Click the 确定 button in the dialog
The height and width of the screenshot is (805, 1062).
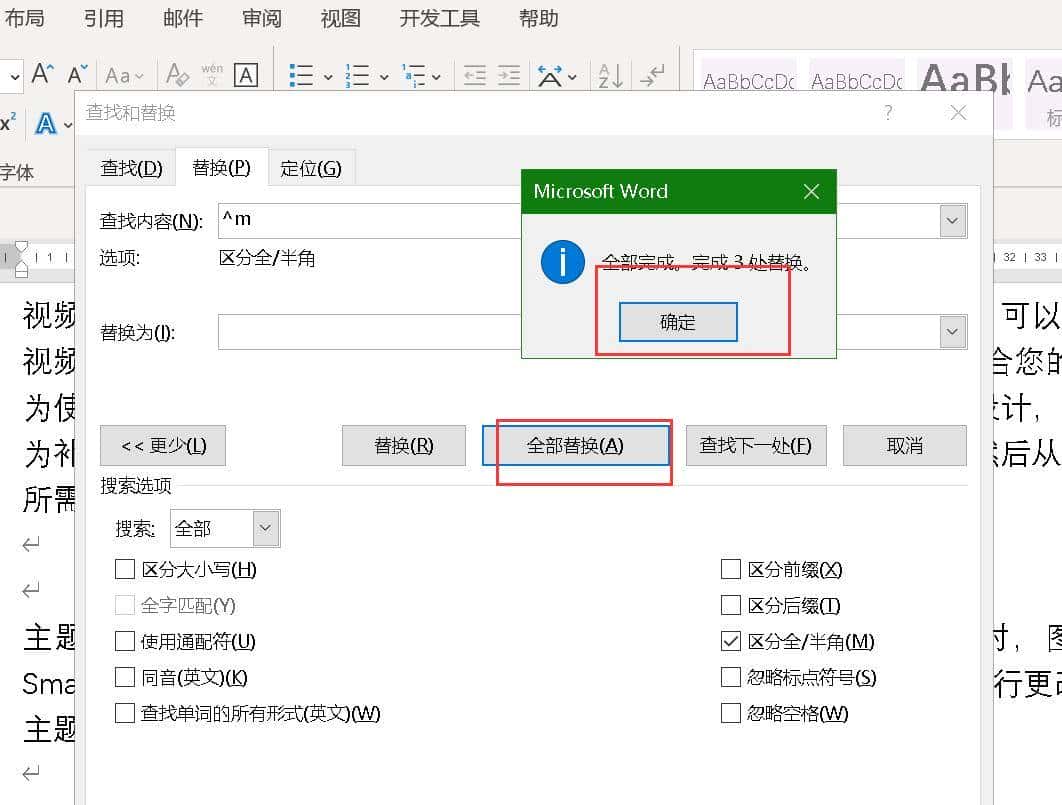(677, 322)
